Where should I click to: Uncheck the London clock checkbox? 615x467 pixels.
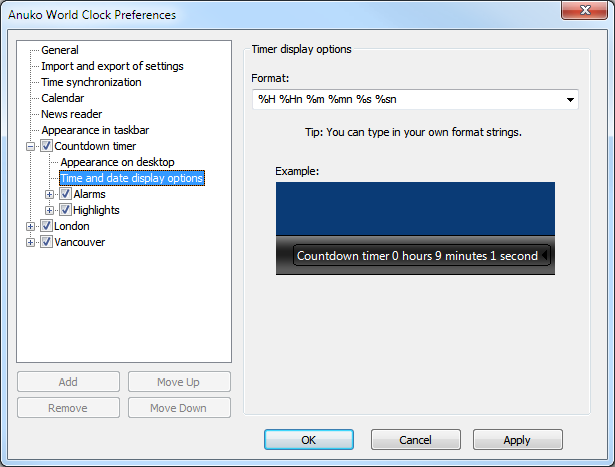[46, 226]
